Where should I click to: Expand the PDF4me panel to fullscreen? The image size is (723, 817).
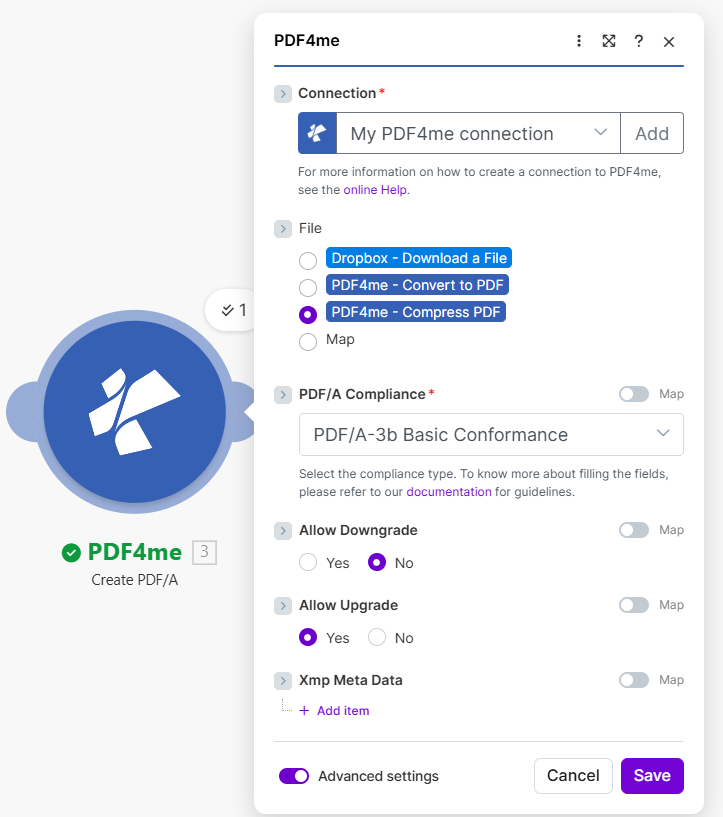tap(609, 41)
